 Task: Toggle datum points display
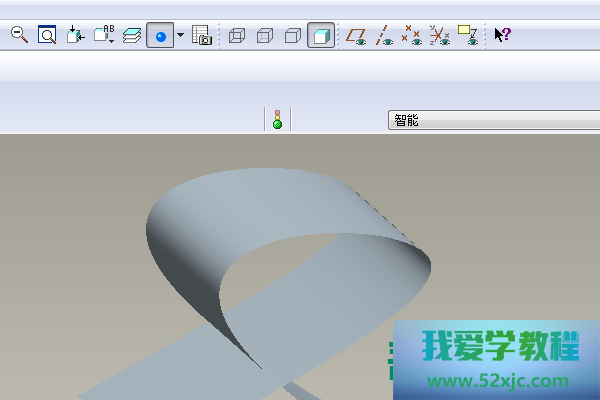410,36
